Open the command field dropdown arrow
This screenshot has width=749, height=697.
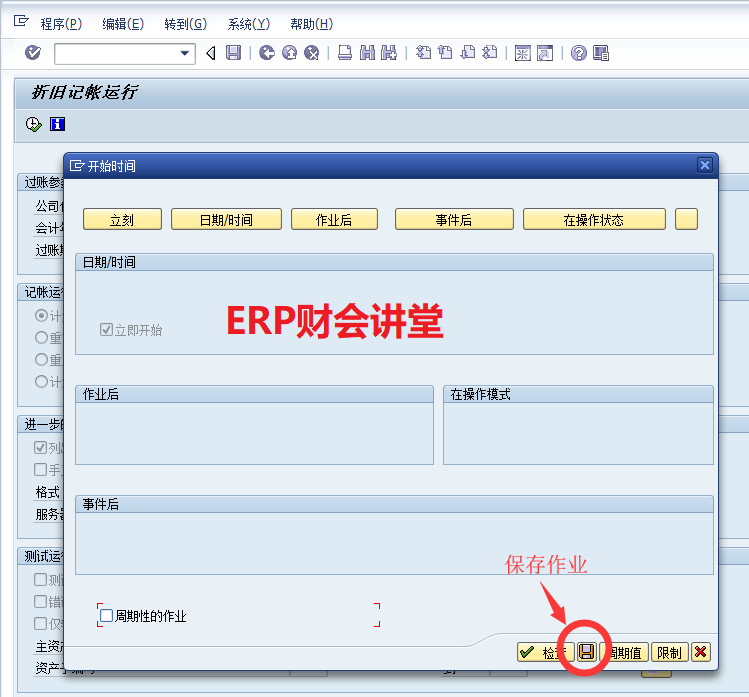pyautogui.click(x=184, y=53)
